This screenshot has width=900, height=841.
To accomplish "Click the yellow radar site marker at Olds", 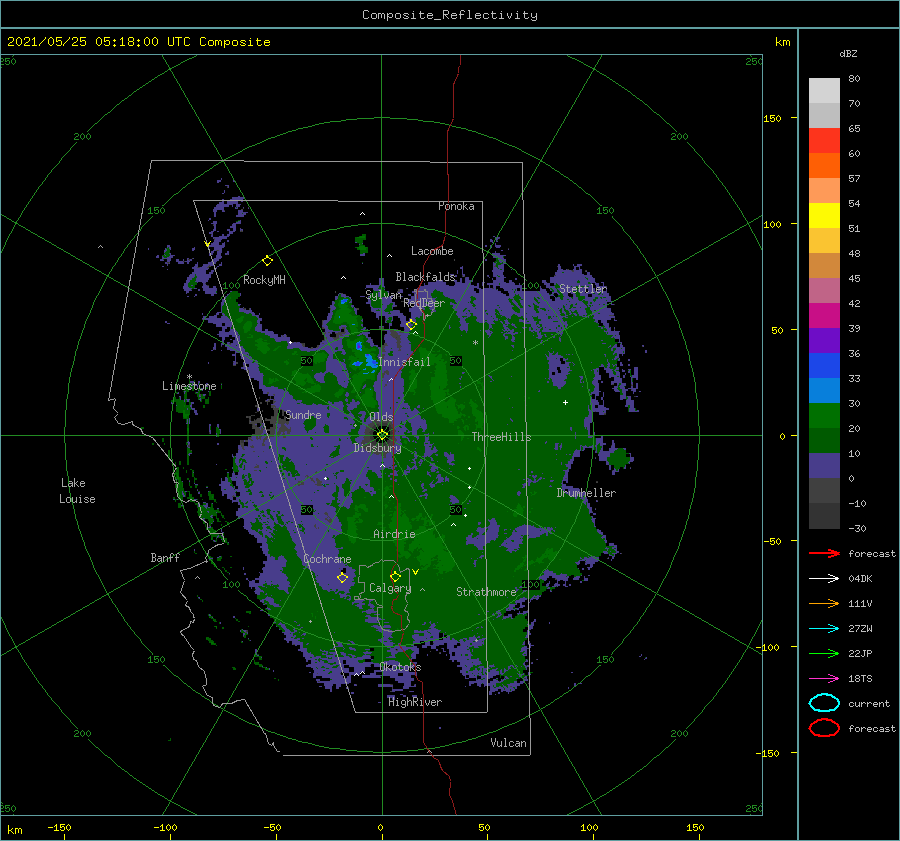I will click(x=382, y=435).
